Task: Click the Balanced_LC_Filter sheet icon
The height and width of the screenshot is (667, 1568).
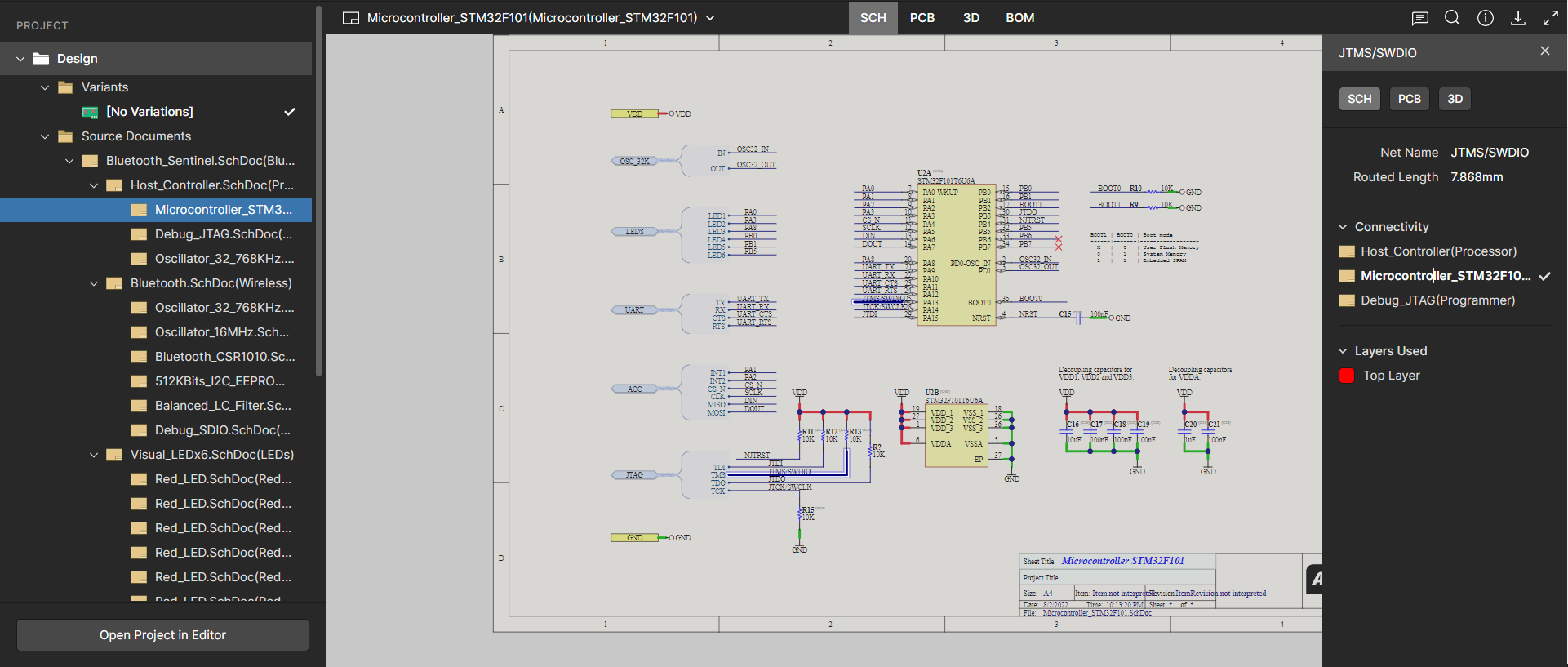Action: point(139,406)
